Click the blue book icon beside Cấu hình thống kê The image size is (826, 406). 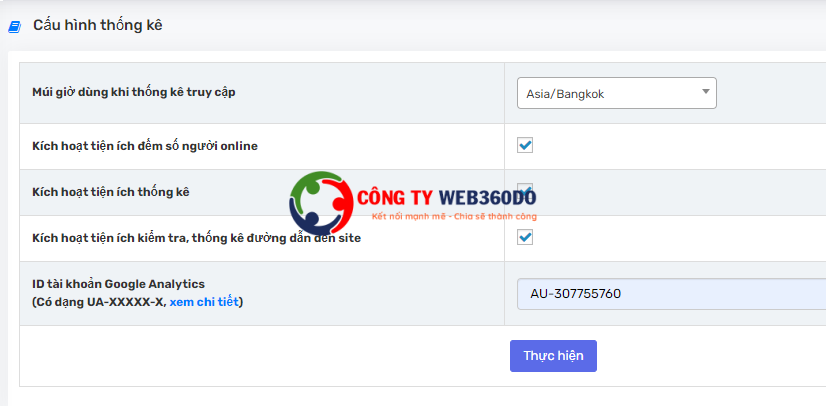click(x=14, y=27)
